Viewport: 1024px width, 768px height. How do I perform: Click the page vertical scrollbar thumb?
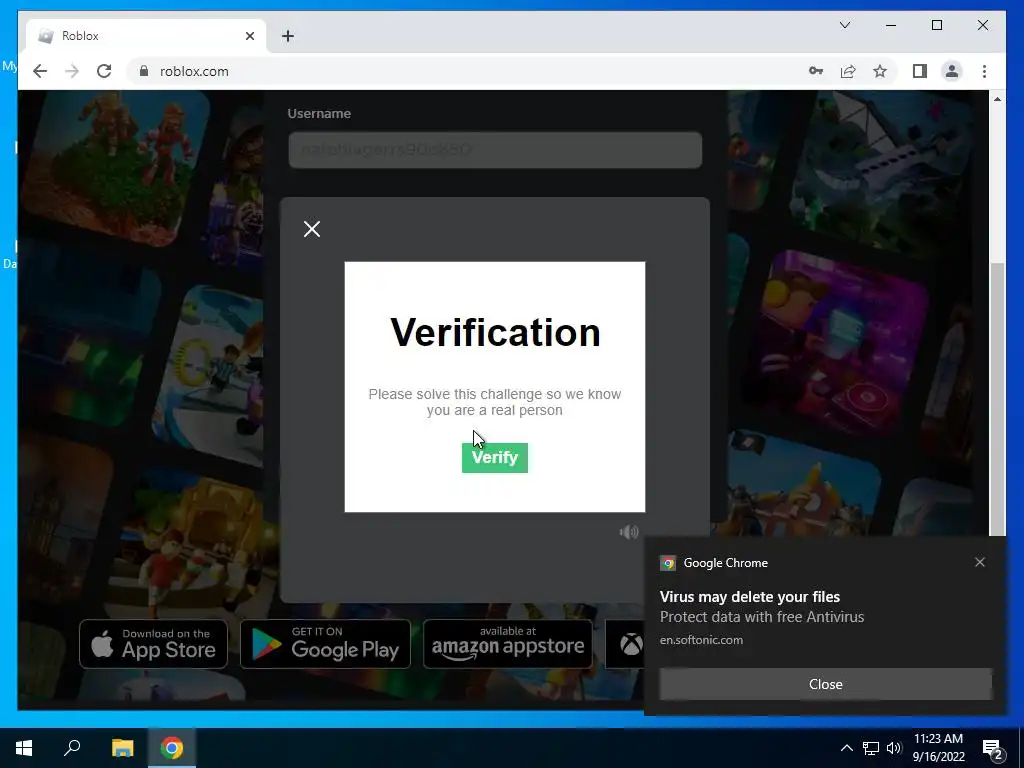coord(997,398)
